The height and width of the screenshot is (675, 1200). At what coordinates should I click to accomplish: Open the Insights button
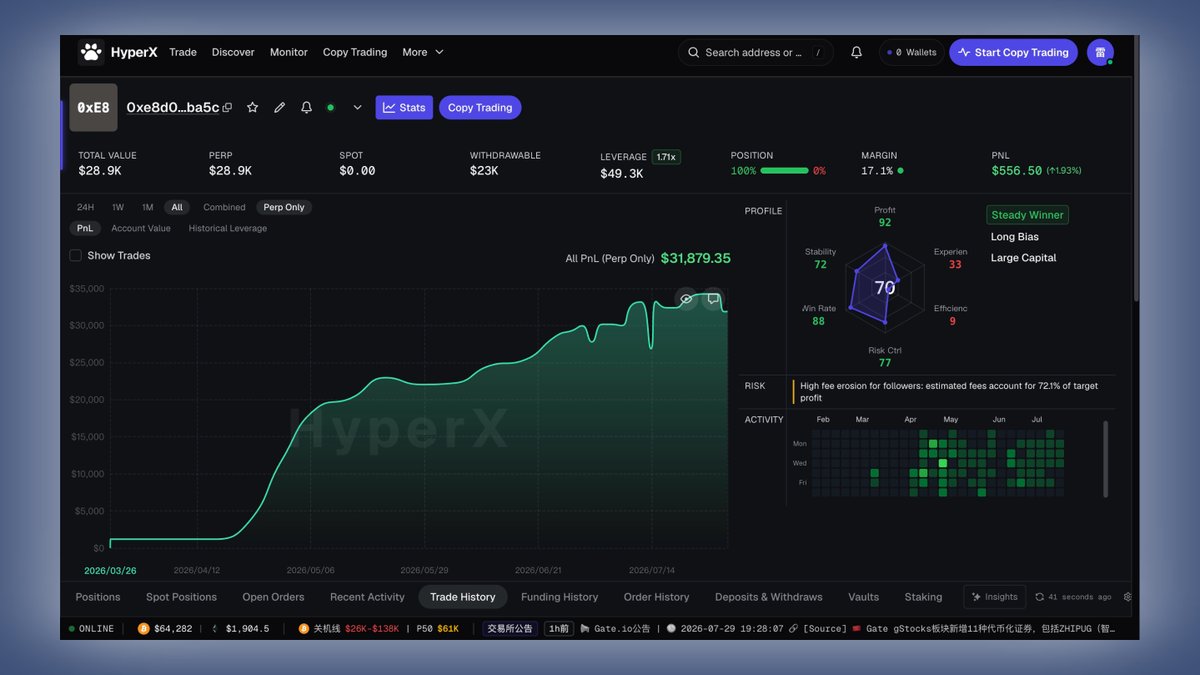click(994, 597)
